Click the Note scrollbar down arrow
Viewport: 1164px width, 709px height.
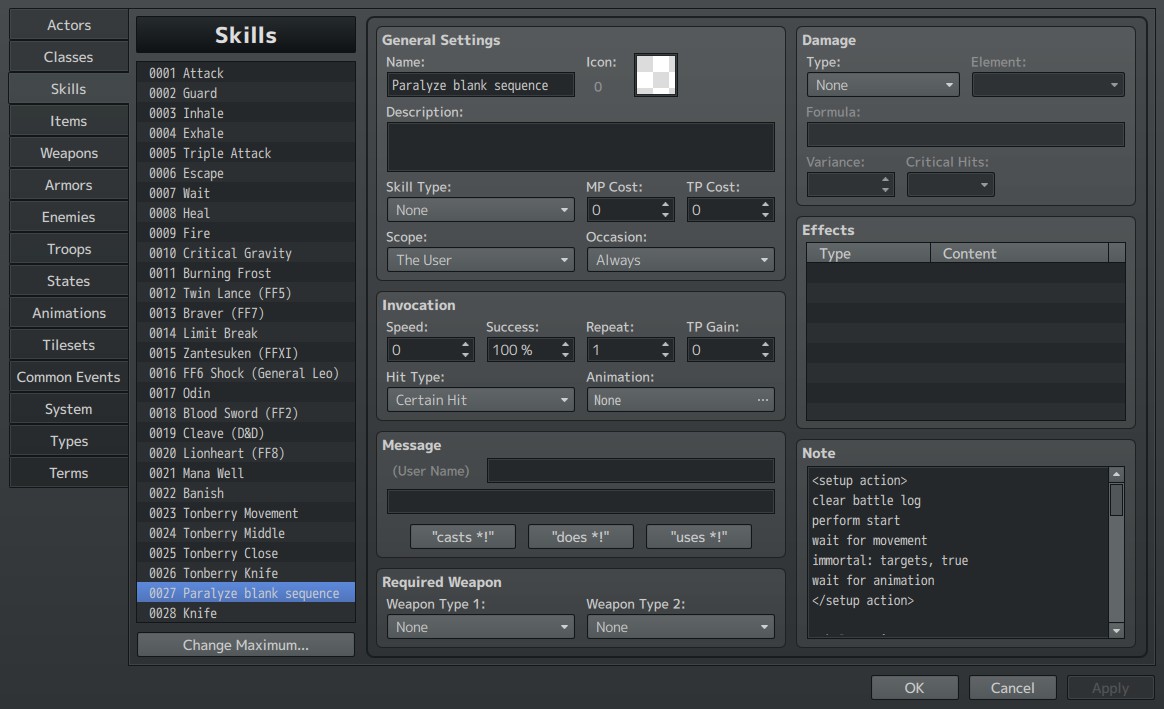1116,630
